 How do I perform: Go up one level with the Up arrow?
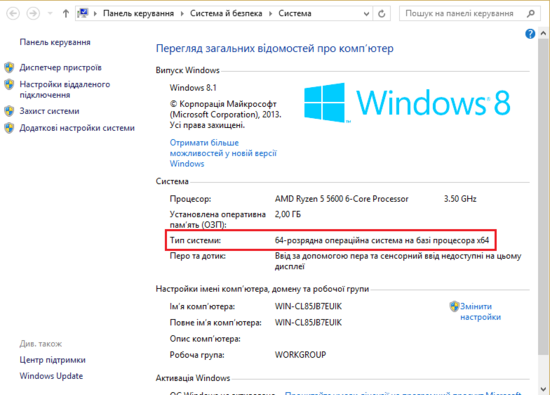[x=66, y=14]
